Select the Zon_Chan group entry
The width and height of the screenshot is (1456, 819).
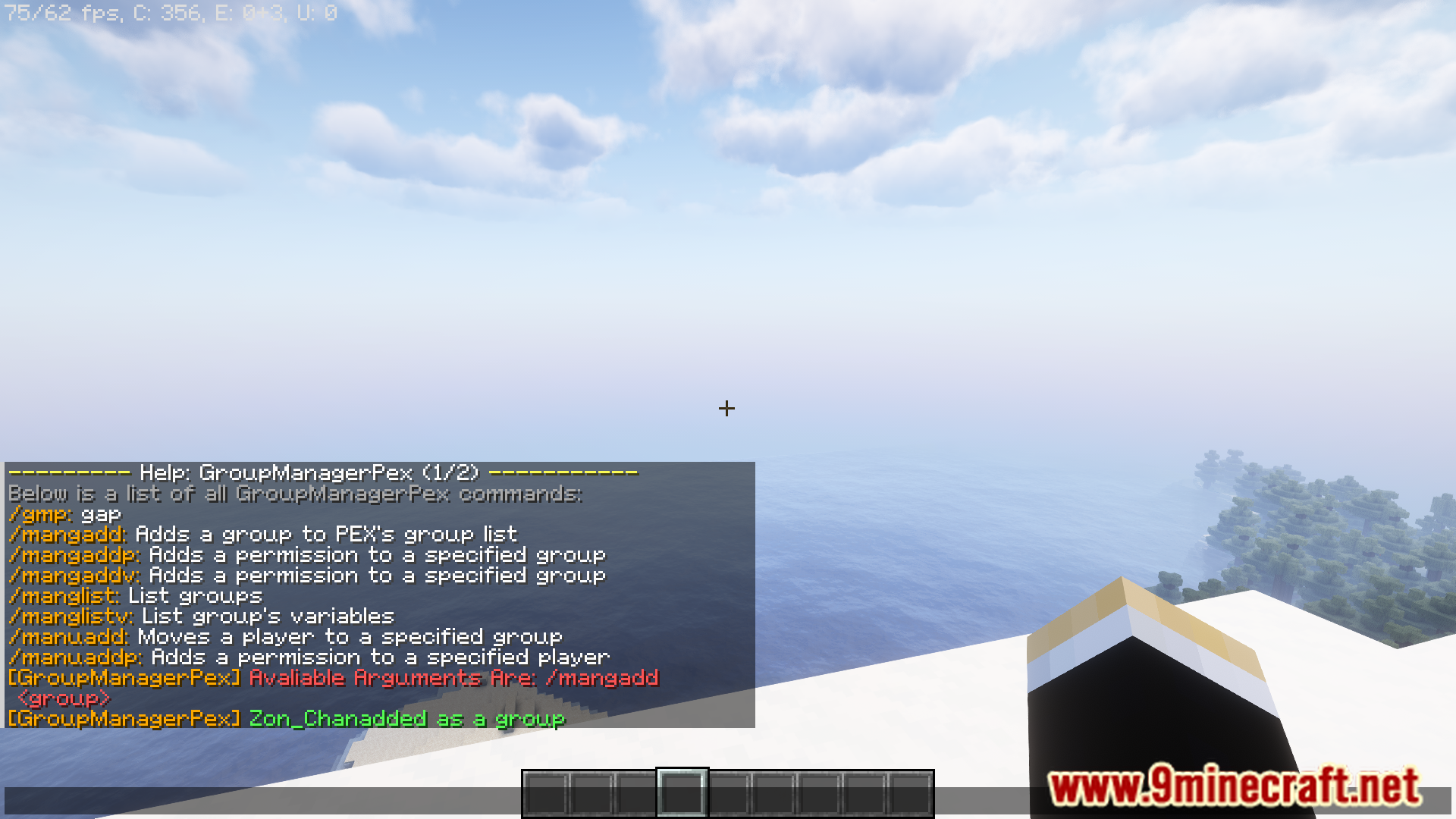284,718
